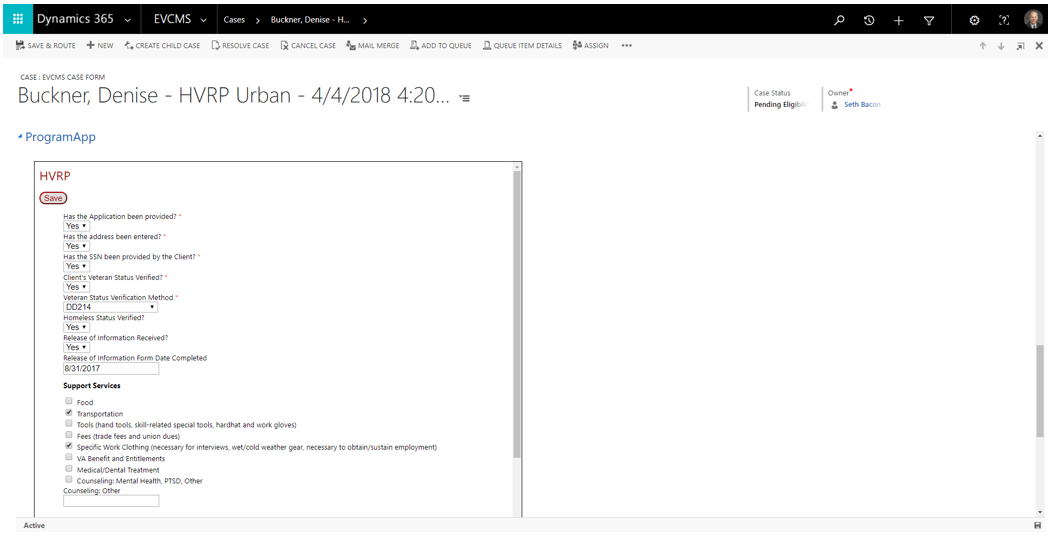This screenshot has width=1049, height=536.
Task: Collapse the ProgramApp section
Action: coord(20,137)
